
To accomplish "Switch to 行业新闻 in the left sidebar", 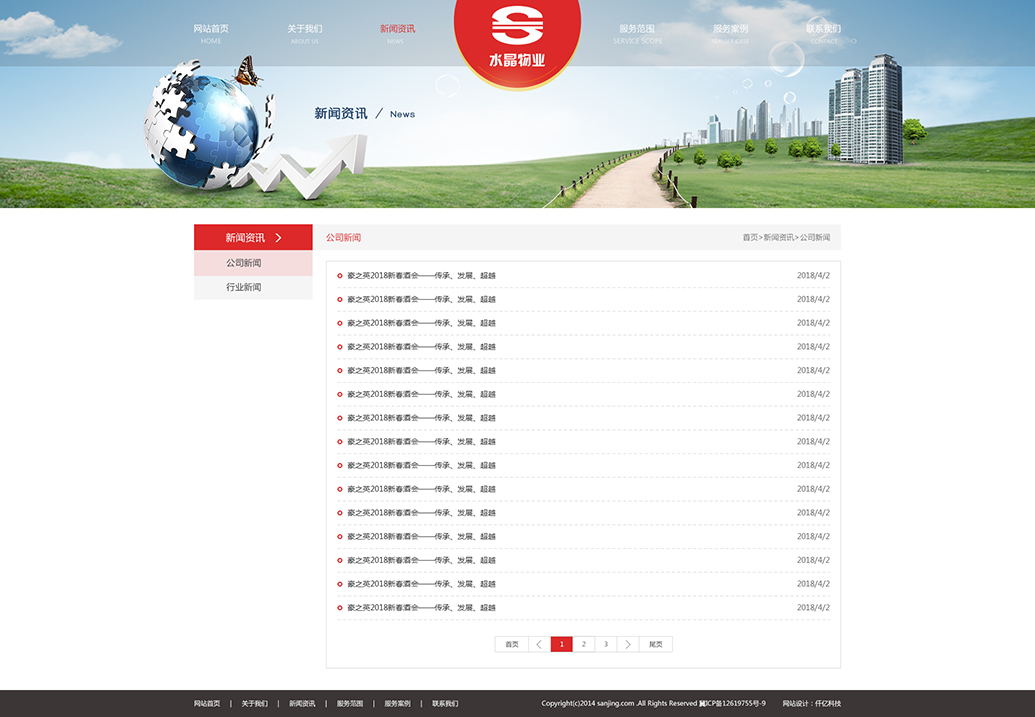I will point(243,287).
